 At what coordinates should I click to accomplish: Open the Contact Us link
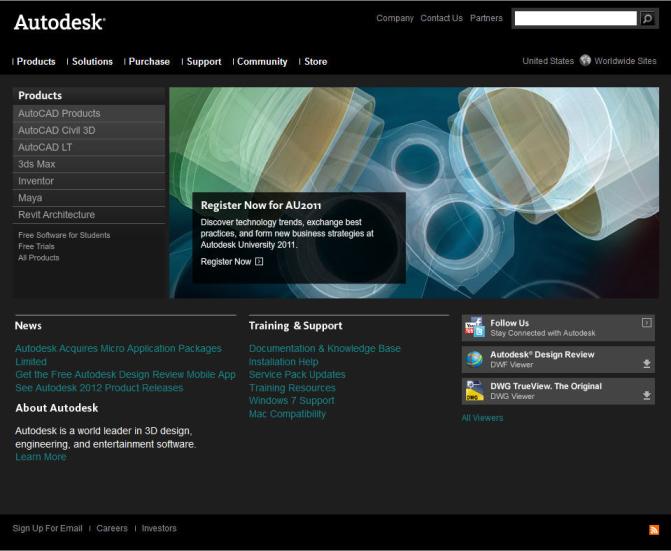click(x=441, y=18)
